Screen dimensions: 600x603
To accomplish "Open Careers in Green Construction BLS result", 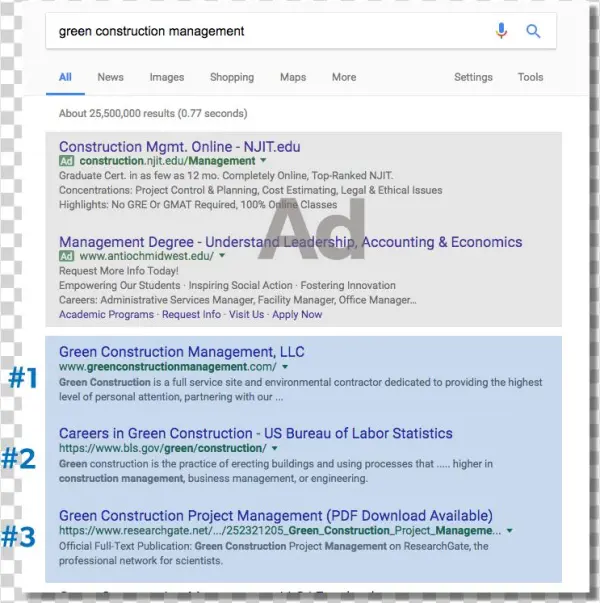I will tap(255, 433).
